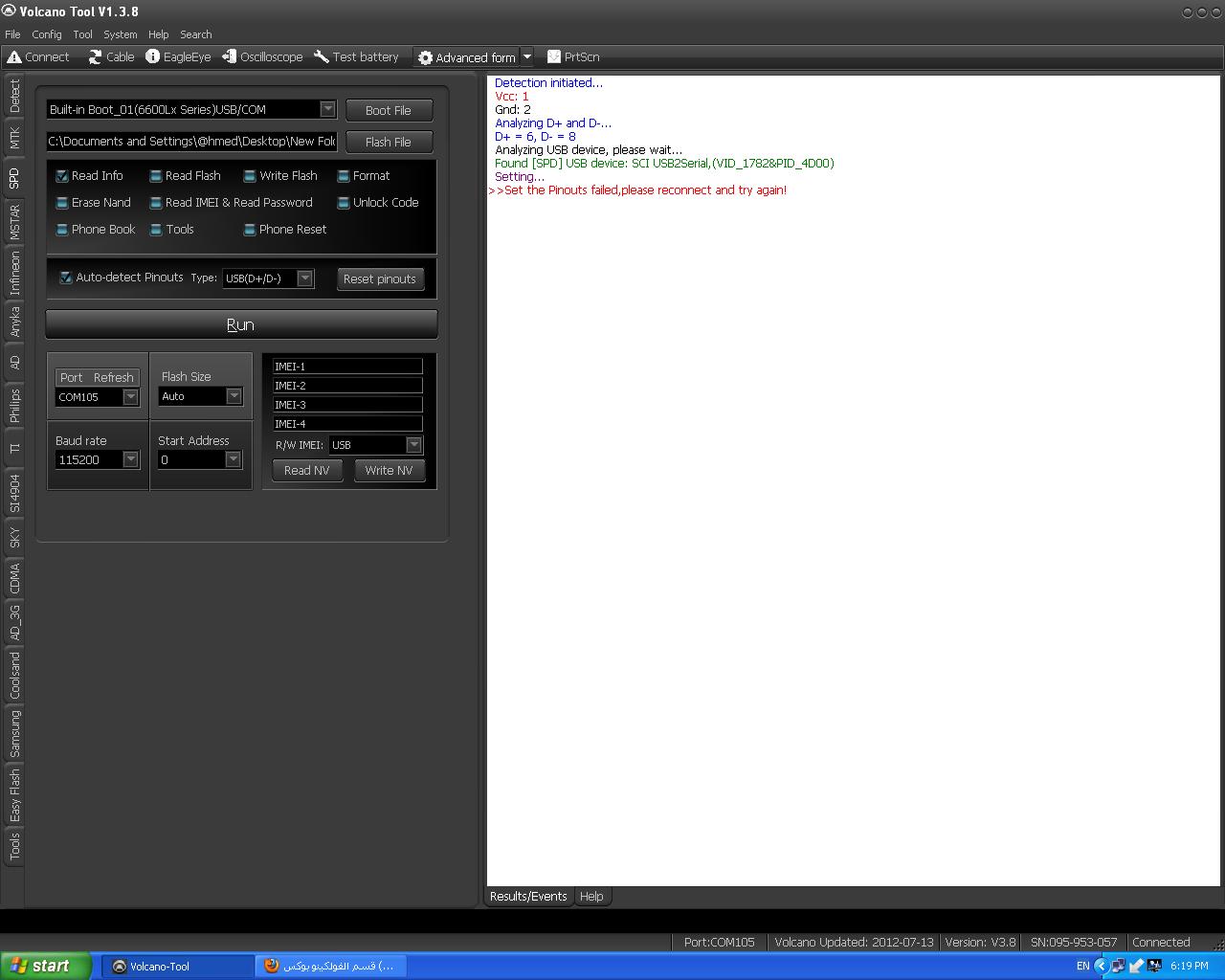
Task: Expand the Advanced form dropdown arrow
Action: pyautogui.click(x=526, y=57)
